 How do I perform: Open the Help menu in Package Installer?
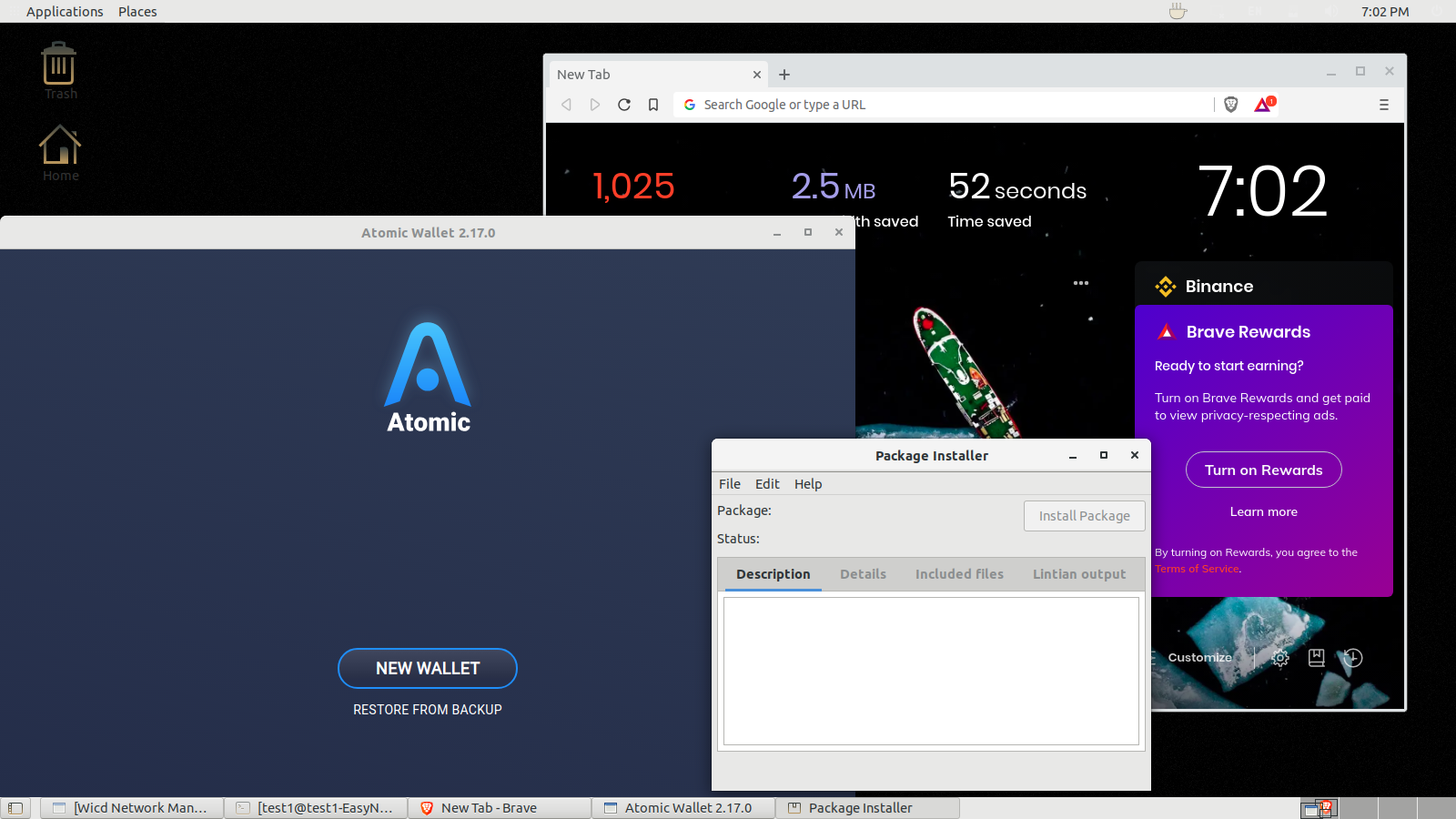[808, 484]
